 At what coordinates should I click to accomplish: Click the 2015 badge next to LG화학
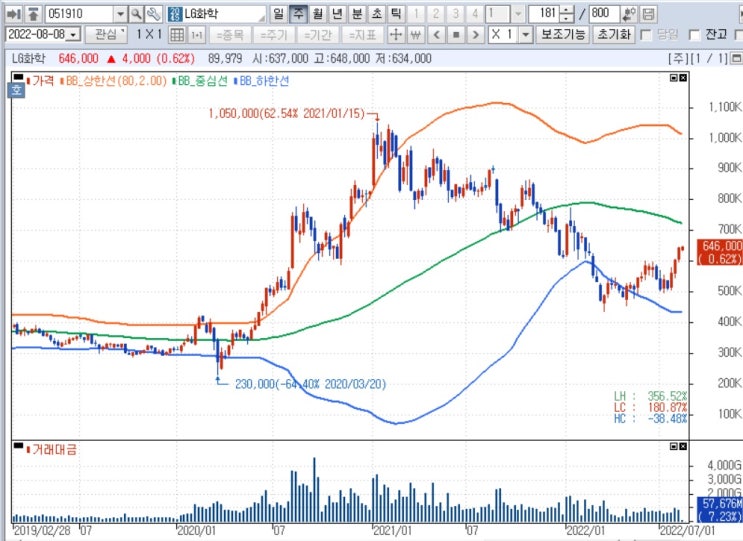[x=175, y=14]
